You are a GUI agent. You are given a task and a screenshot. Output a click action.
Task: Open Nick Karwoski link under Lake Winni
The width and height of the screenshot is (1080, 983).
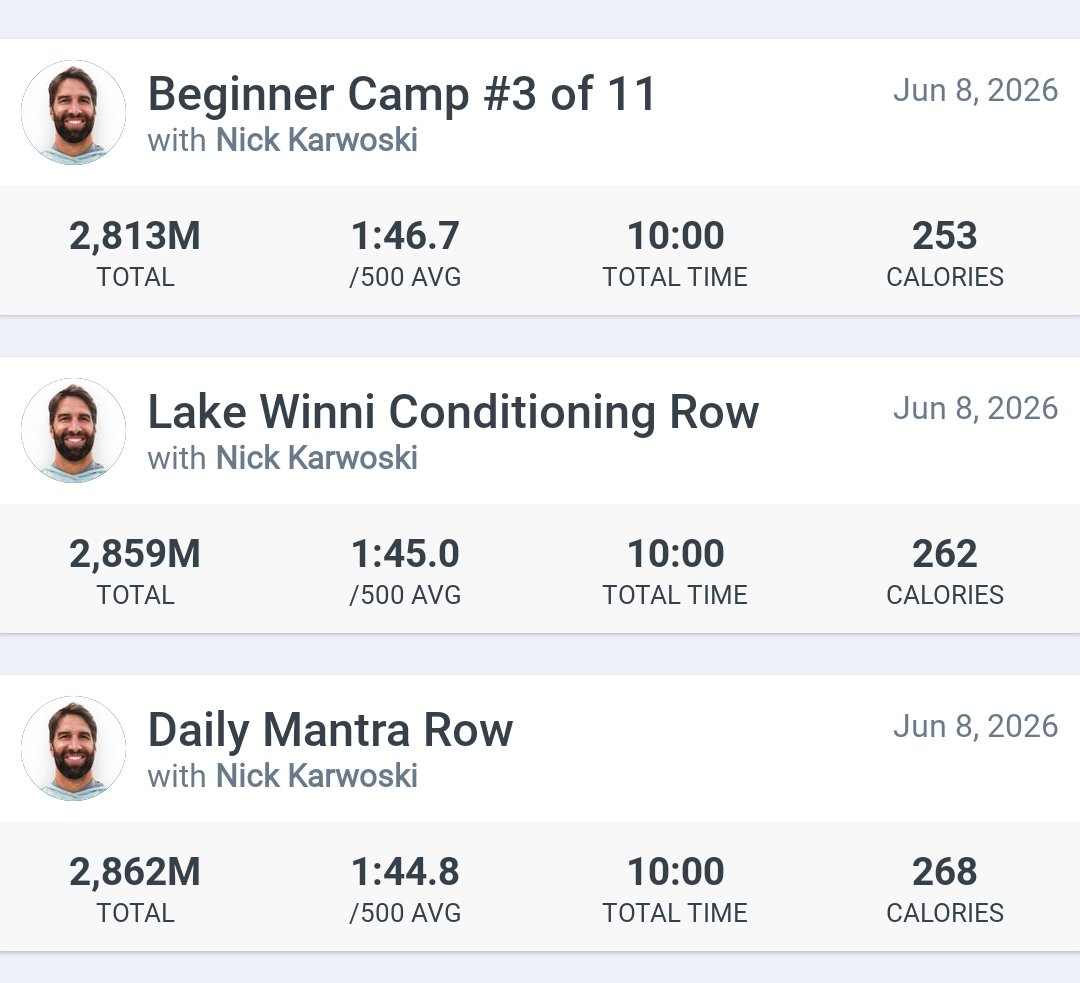tap(317, 458)
